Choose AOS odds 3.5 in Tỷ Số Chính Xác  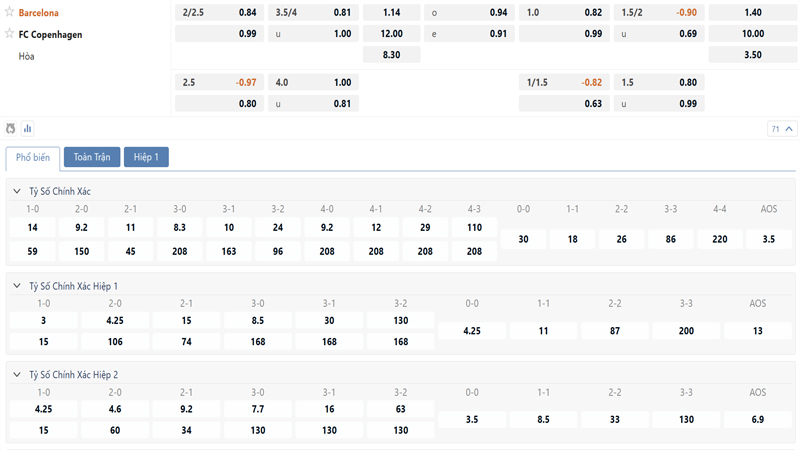(768, 239)
